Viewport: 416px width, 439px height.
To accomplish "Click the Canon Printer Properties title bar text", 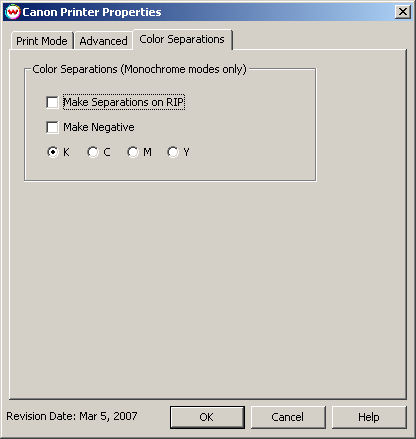I will point(92,12).
